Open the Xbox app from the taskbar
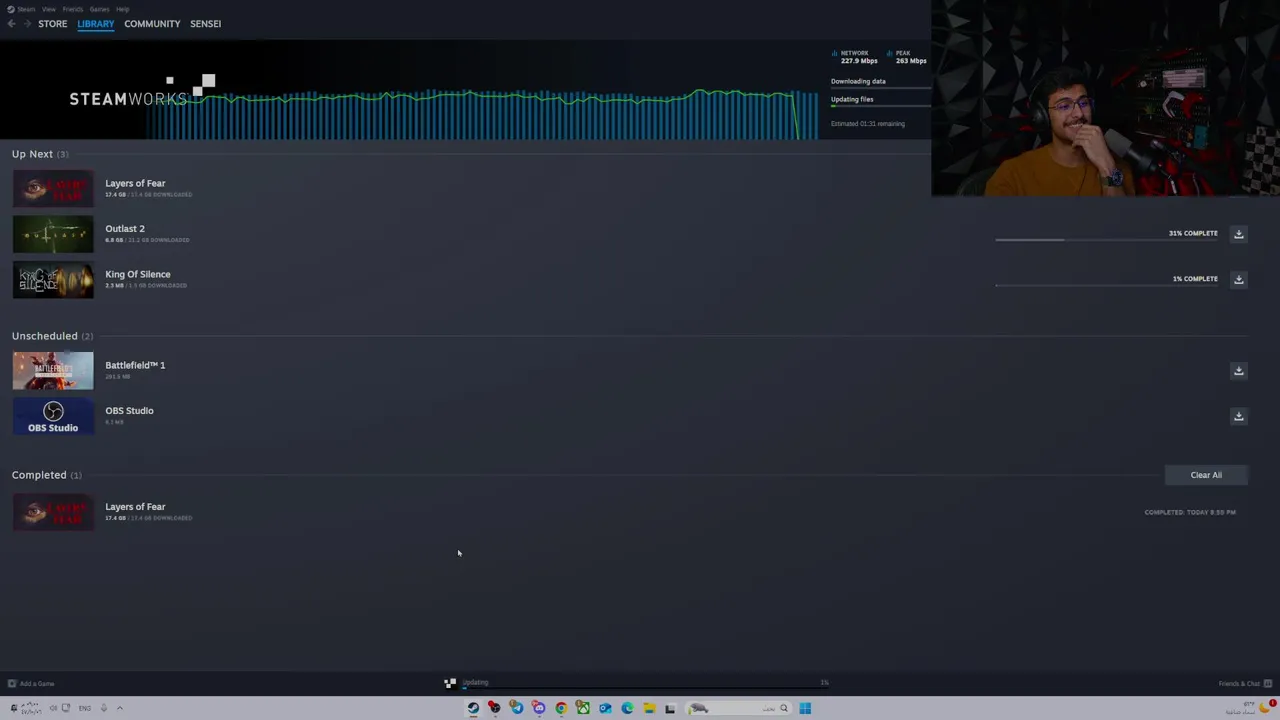Image resolution: width=1280 pixels, height=720 pixels. [583, 708]
